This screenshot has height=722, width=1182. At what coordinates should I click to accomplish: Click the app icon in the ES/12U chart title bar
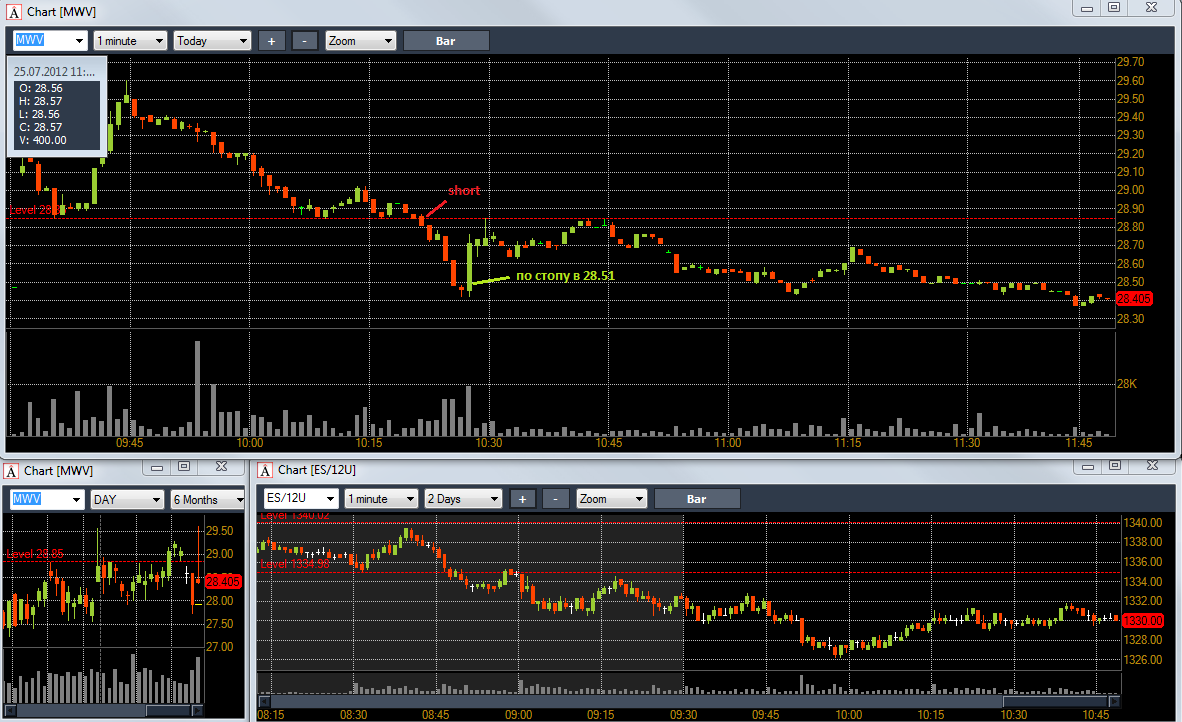[x=265, y=470]
